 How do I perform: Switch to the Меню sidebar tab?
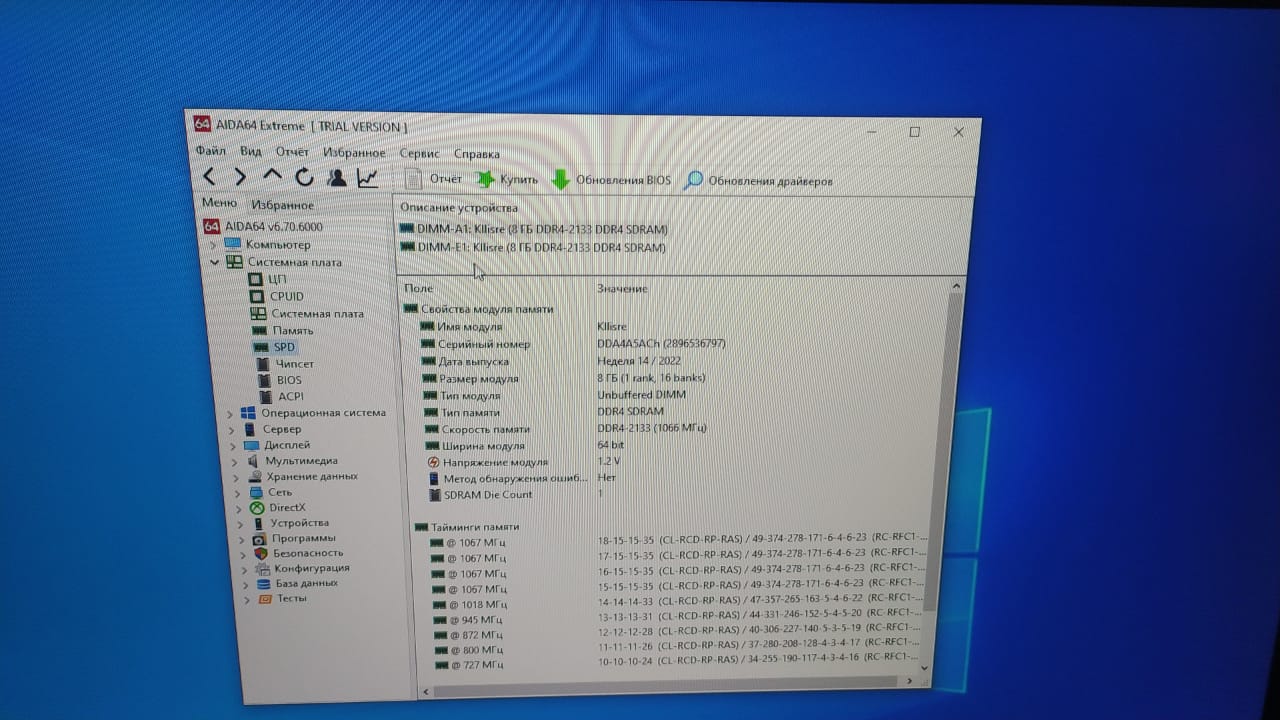[219, 203]
